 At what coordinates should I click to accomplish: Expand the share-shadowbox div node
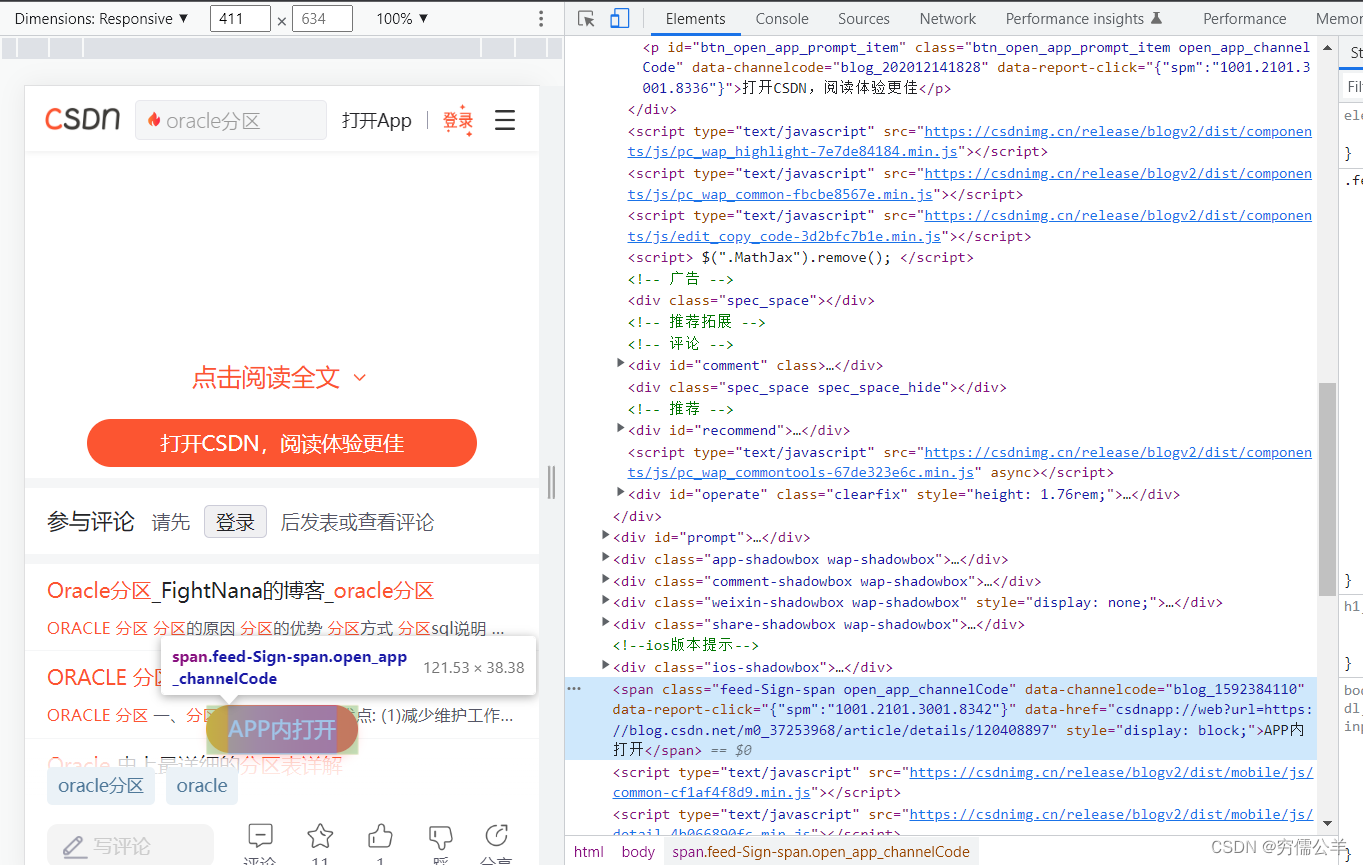pyautogui.click(x=606, y=623)
